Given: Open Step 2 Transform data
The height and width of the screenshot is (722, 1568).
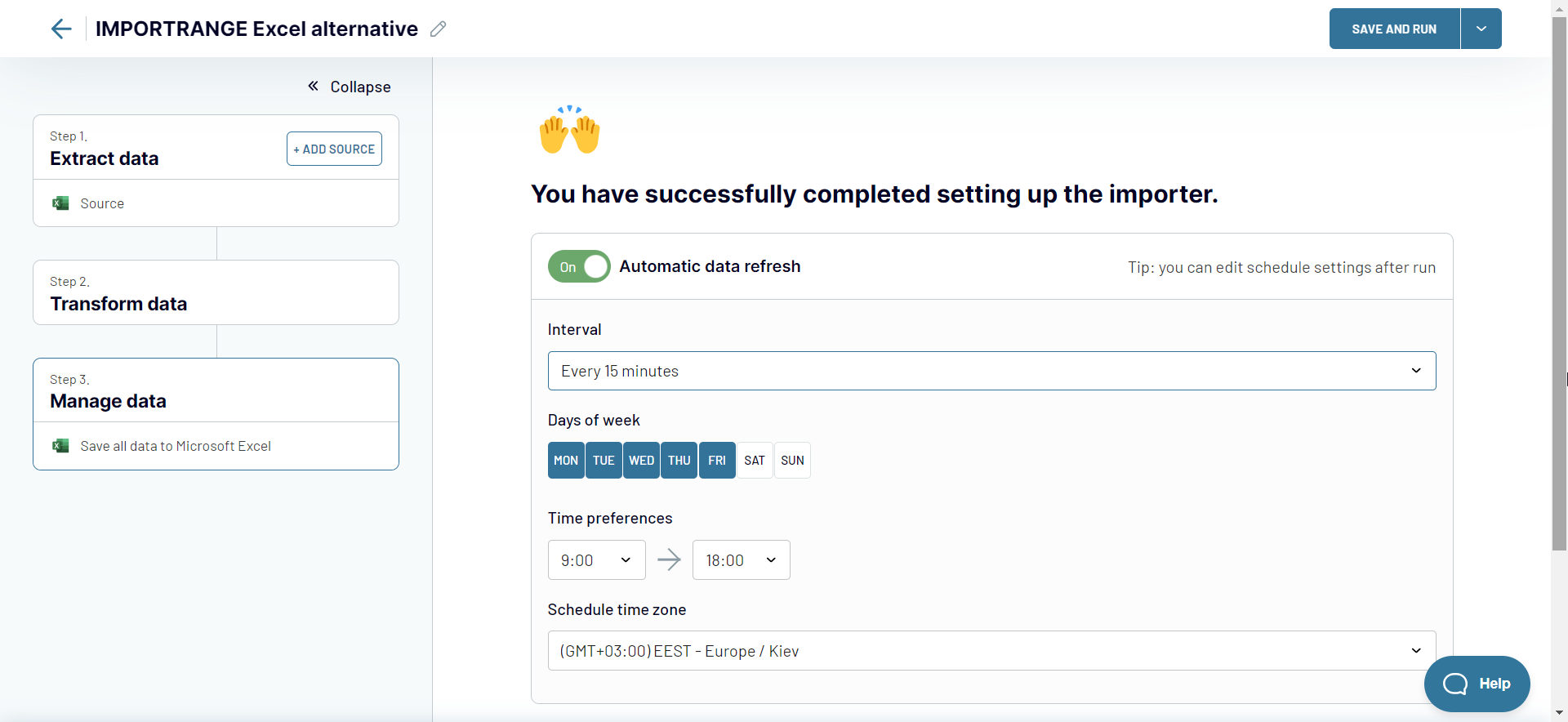Looking at the screenshot, I should (x=216, y=293).
